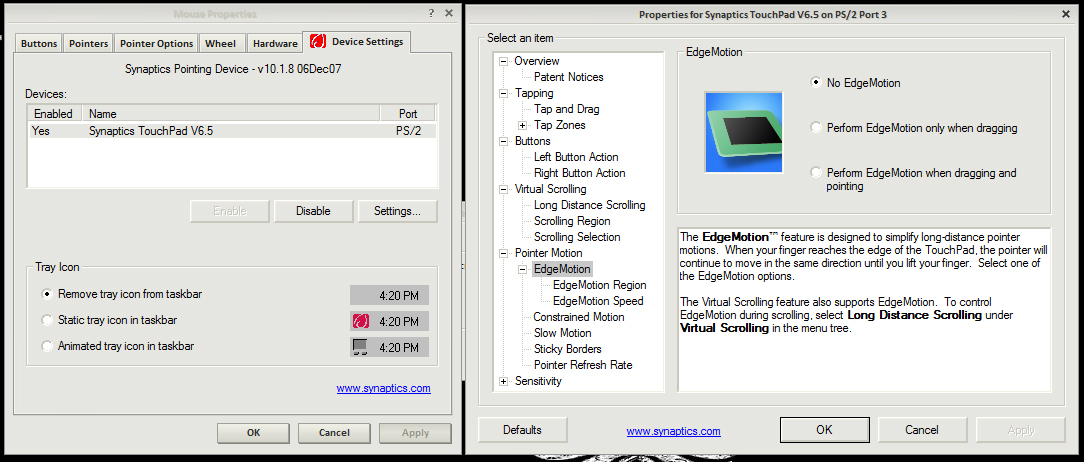
Task: Collapse the Buttons tree node
Action: 503,141
